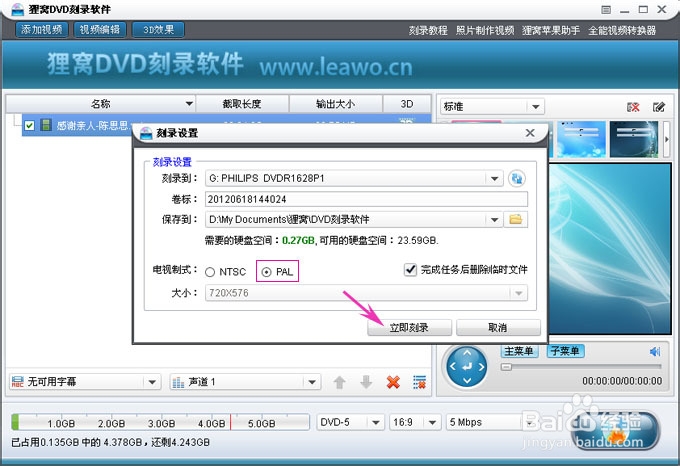Switch to the 主菜单 tab
This screenshot has width=680, height=466.
coord(519,351)
